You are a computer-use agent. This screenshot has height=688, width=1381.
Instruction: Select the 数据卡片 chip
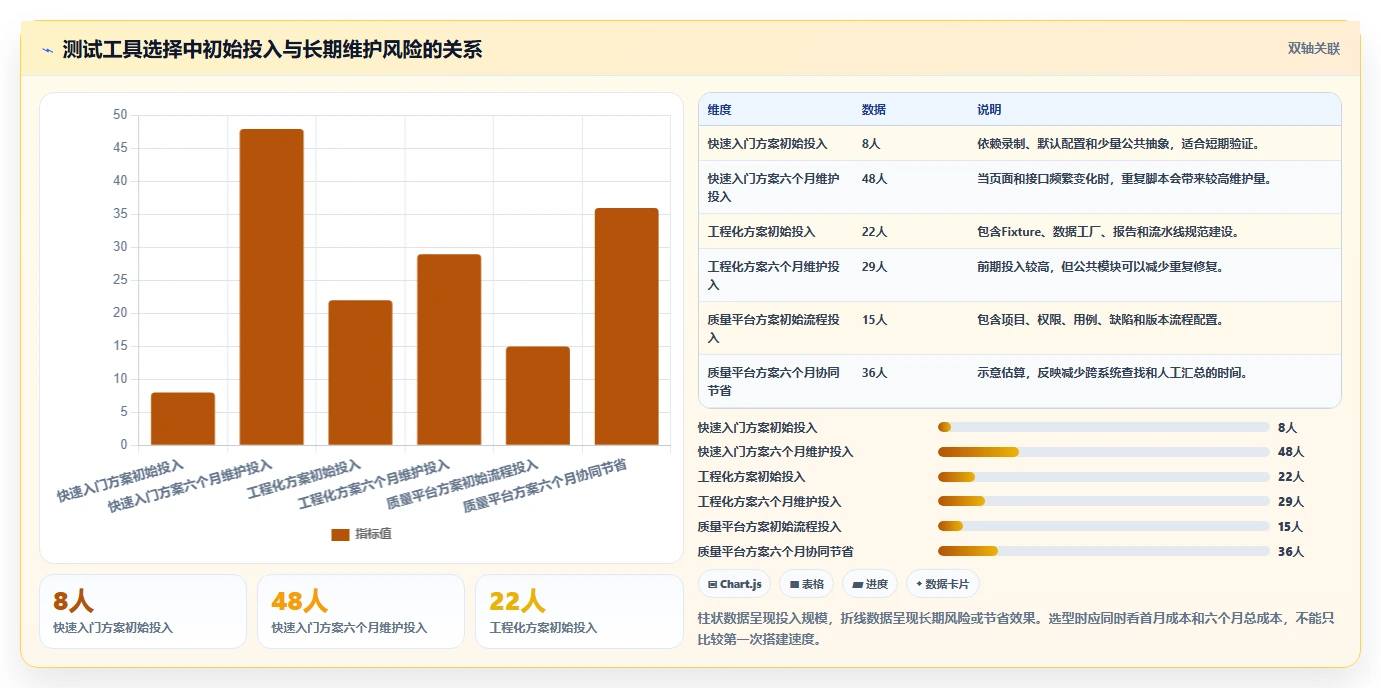[943, 584]
